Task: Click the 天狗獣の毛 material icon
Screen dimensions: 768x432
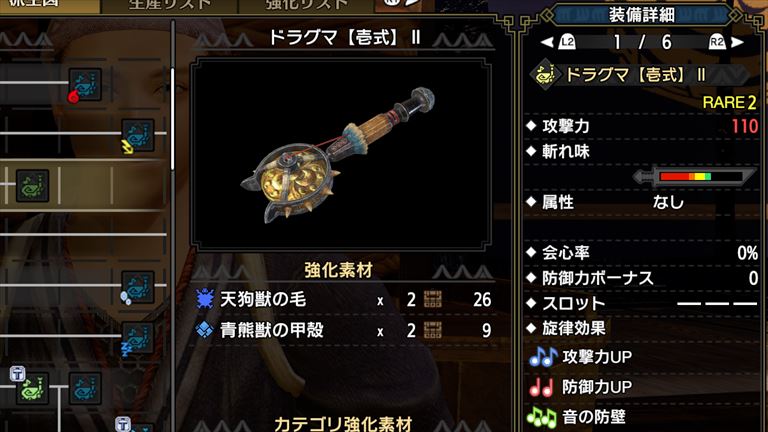Action: tap(204, 299)
